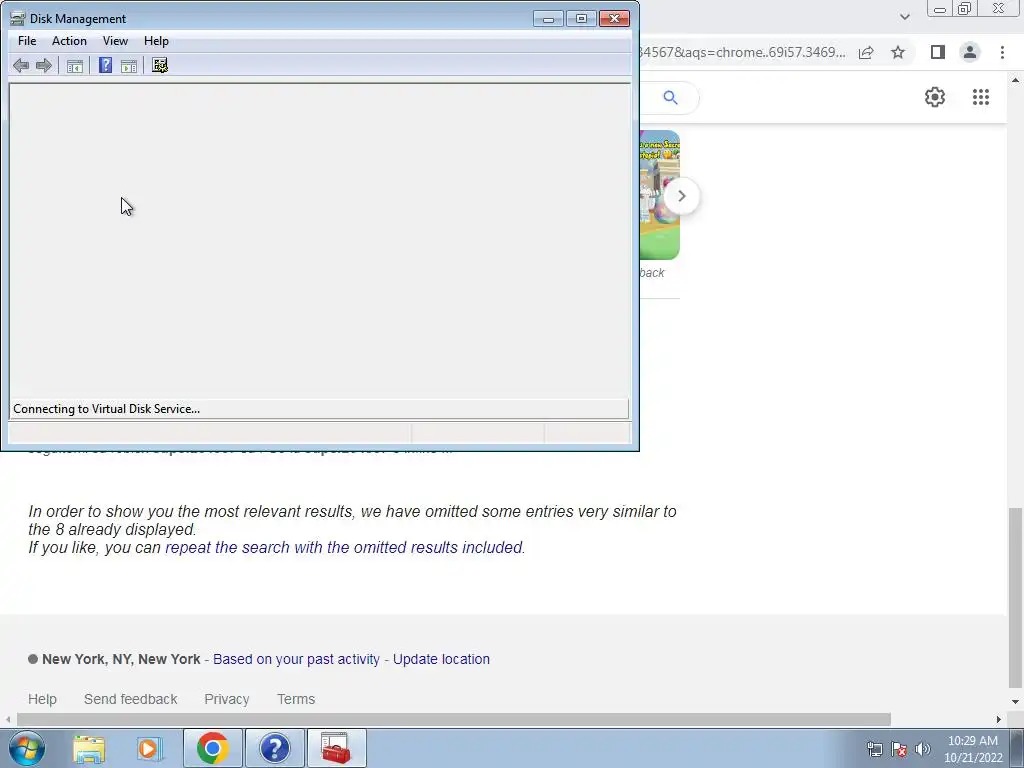Viewport: 1024px width, 768px height.
Task: Open the Terms footer link
Action: tap(296, 699)
